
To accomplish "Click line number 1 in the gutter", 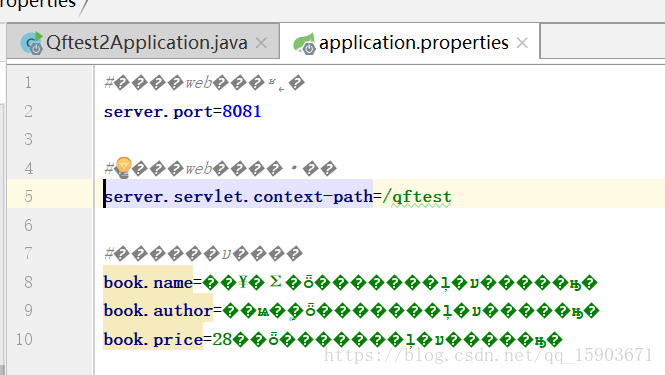I will click(28, 82).
